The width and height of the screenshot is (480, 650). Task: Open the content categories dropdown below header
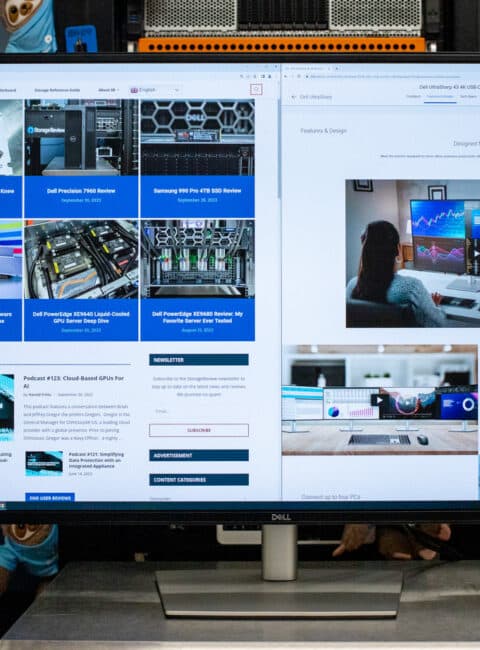(199, 498)
